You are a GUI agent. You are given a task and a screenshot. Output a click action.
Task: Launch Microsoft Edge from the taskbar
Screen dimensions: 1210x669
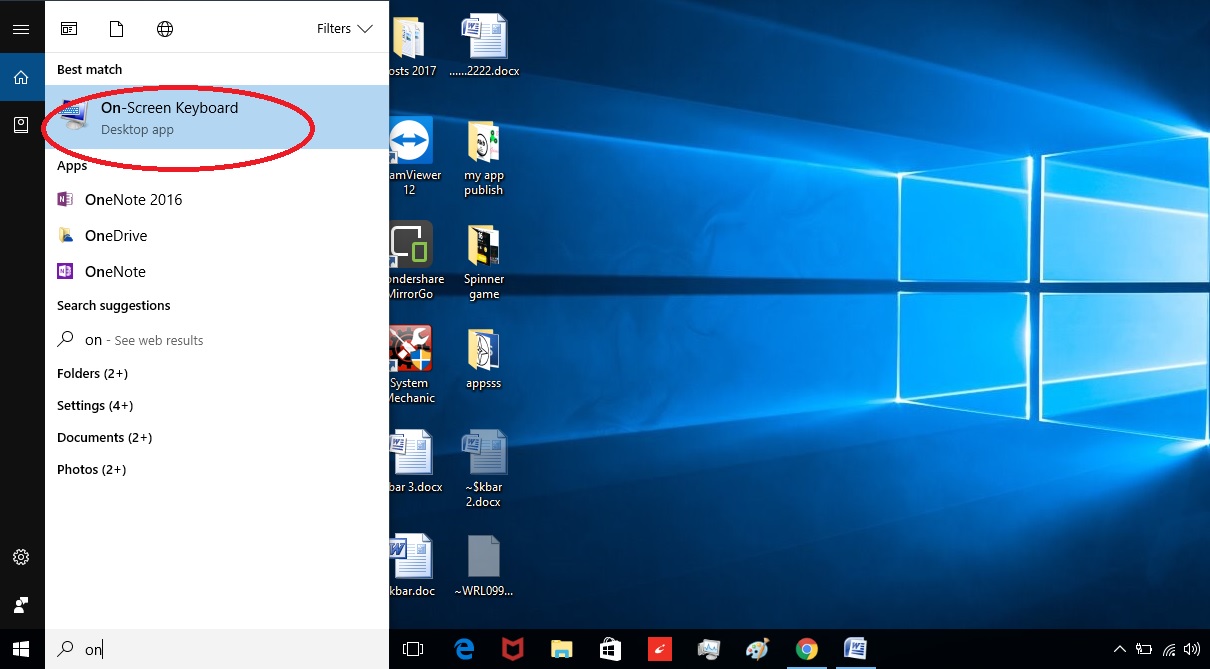pos(464,649)
